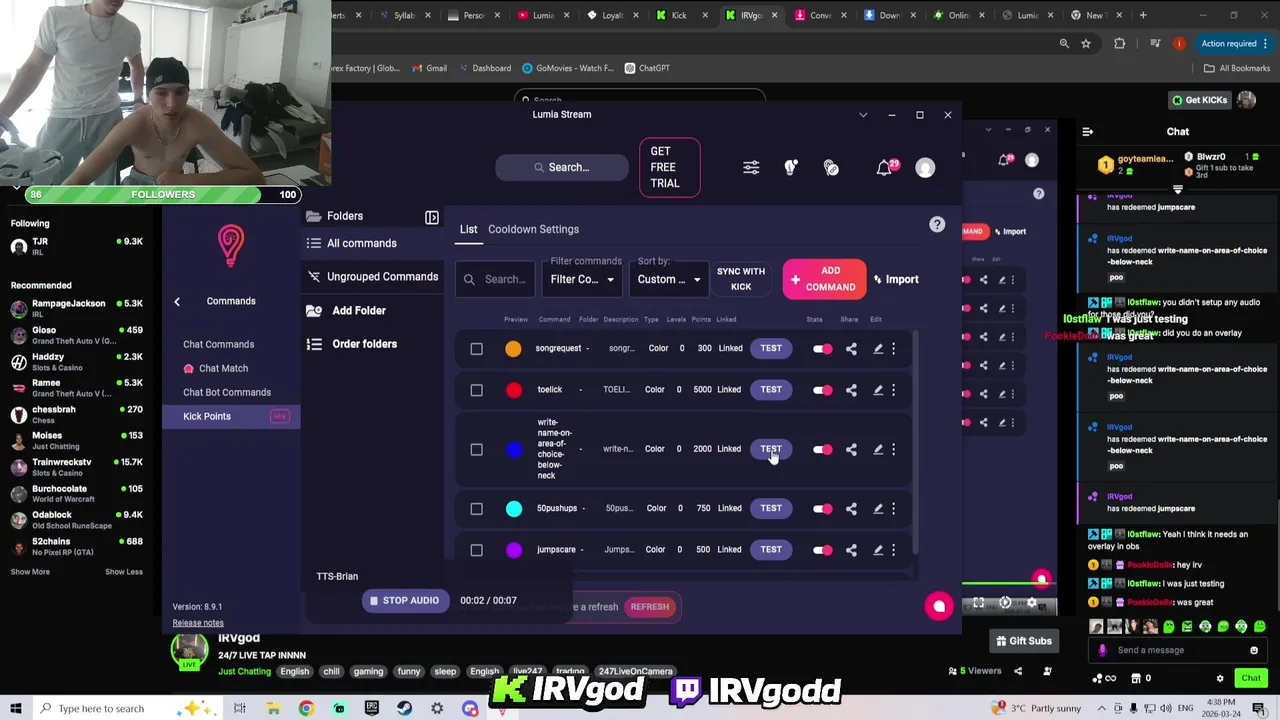The height and width of the screenshot is (720, 1280).
Task: Click the palette link icon in Lumia header
Action: tap(831, 168)
